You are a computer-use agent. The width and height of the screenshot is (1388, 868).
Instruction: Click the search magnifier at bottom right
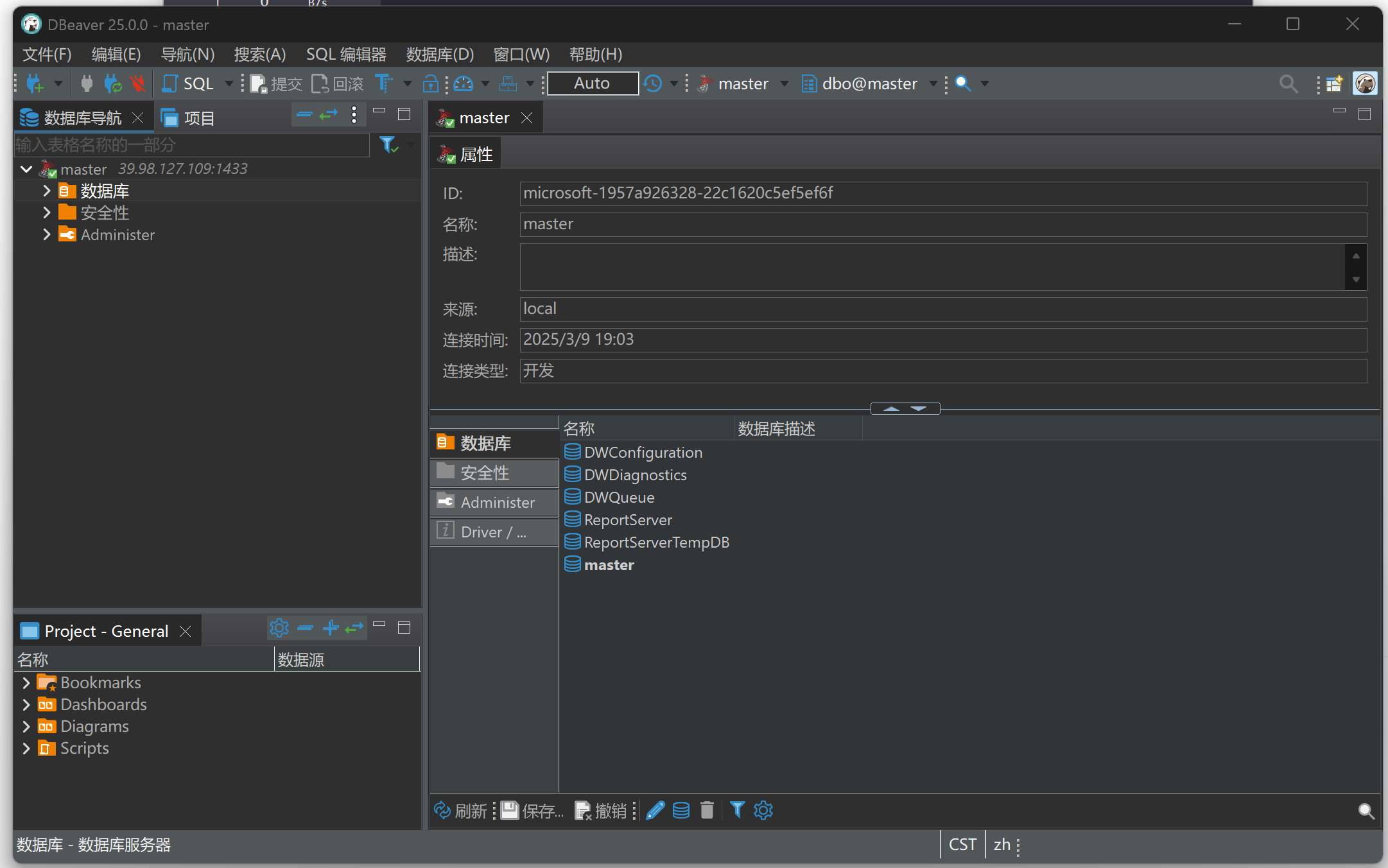pos(1366,812)
